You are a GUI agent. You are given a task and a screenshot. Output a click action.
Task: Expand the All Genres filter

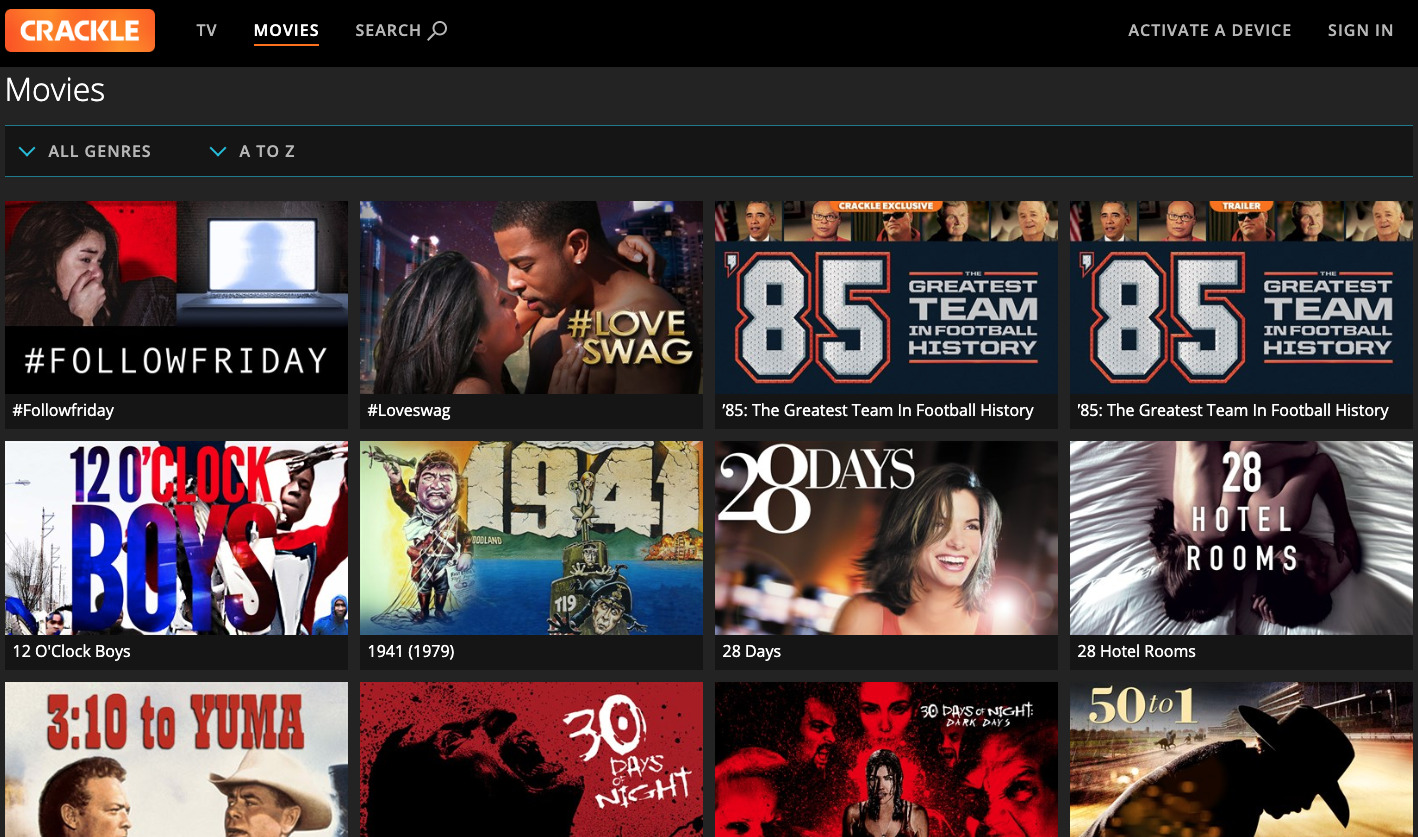(85, 152)
